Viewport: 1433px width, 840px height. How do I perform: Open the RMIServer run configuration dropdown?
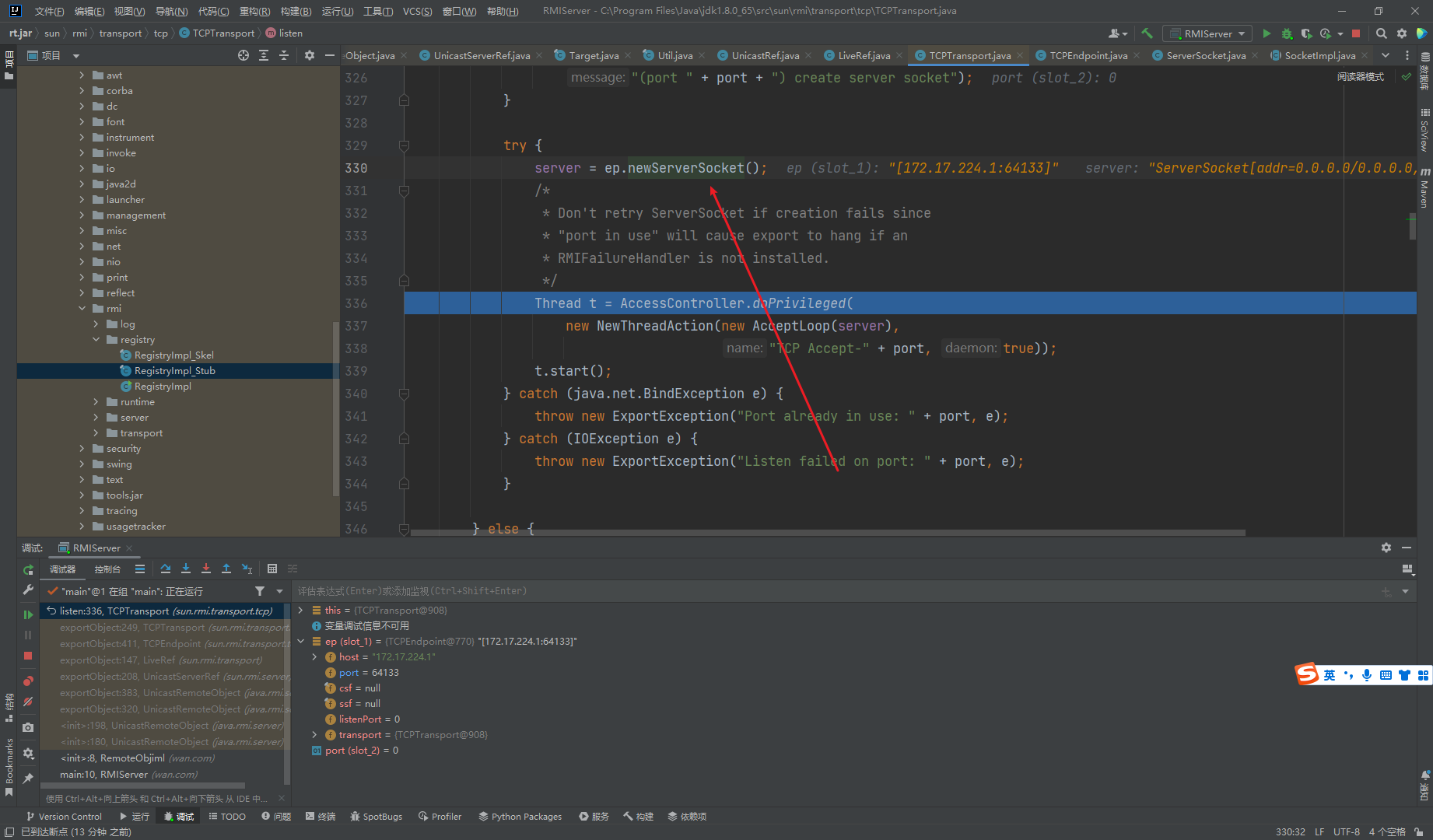[x=1207, y=33]
